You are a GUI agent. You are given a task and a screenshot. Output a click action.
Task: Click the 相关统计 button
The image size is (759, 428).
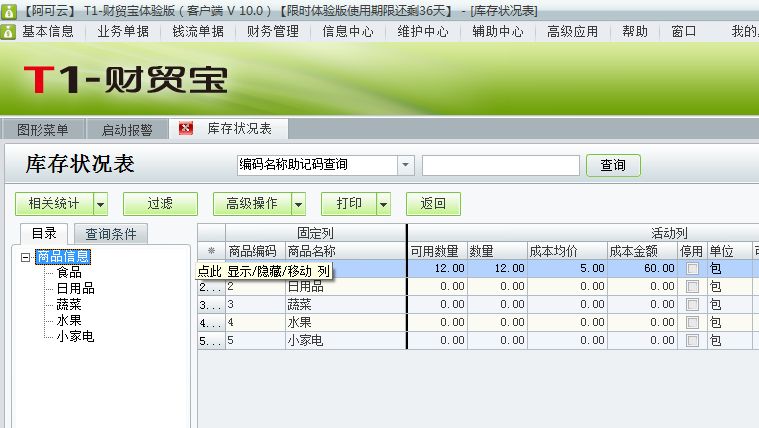(54, 204)
